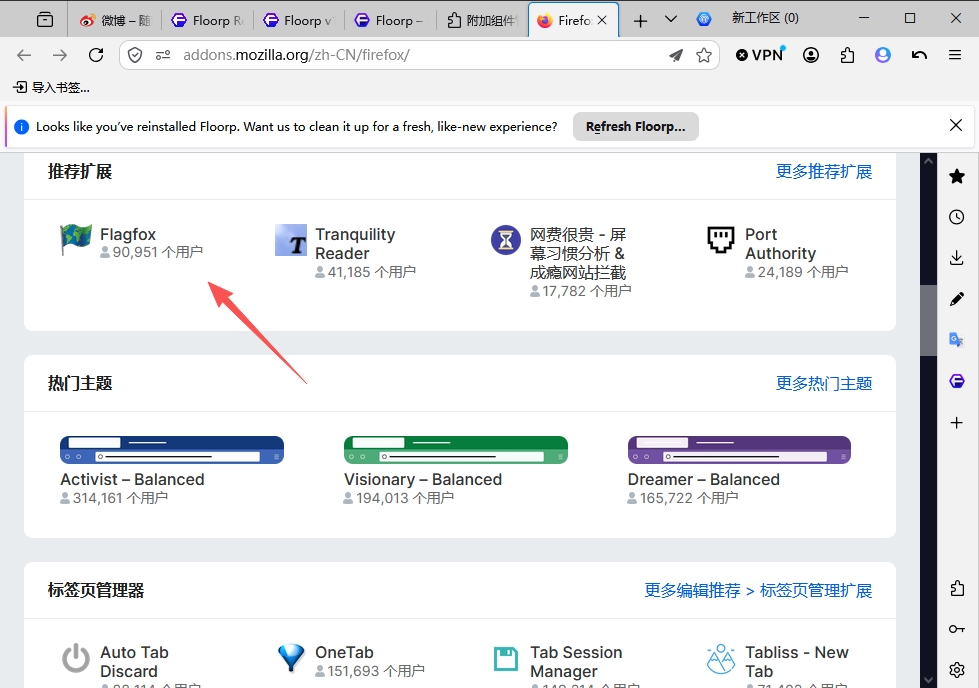This screenshot has height=688, width=979.
Task: Open the OneTab extension link
Action: 344,652
